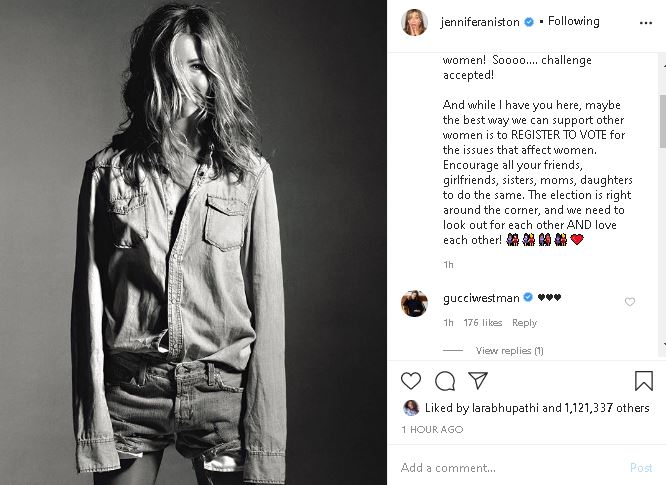
Task: Click the share paper plane icon
Action: [x=478, y=380]
